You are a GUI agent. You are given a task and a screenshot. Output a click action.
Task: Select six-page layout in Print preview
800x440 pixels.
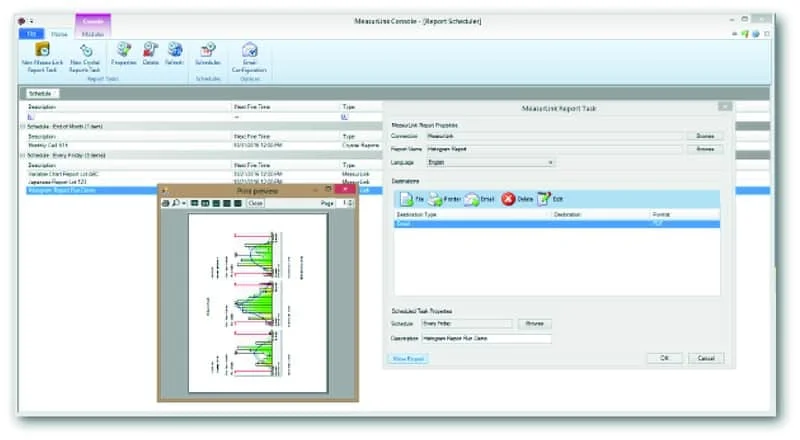pyautogui.click(x=238, y=203)
